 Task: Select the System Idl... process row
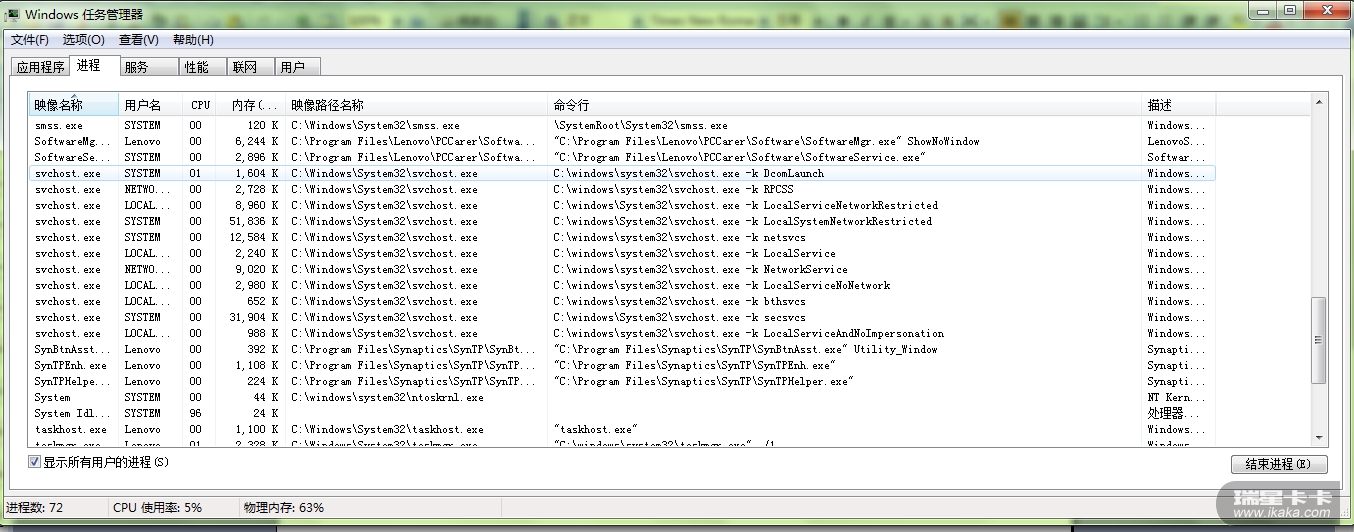click(620, 414)
